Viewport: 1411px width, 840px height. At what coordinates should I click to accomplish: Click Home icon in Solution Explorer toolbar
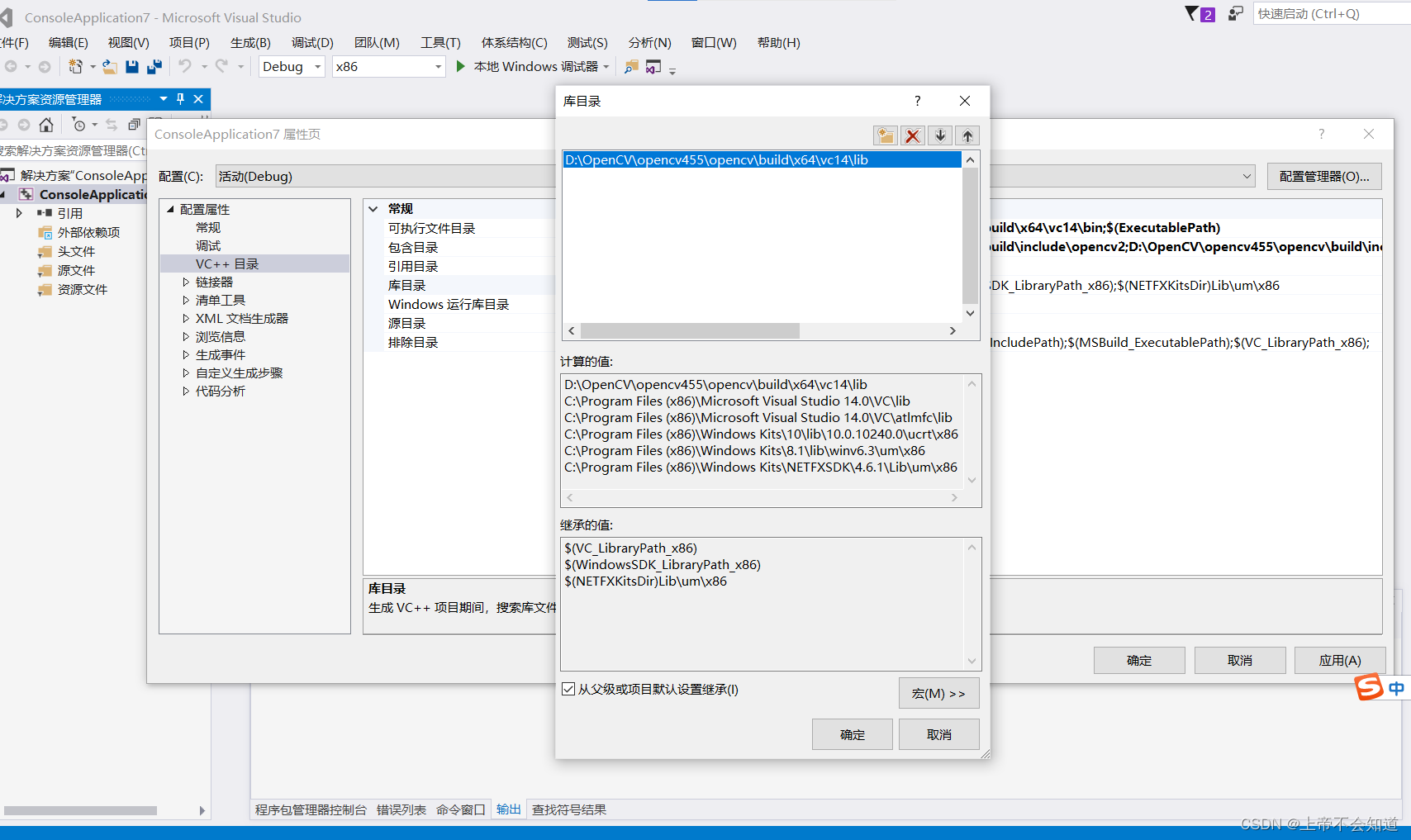46,125
